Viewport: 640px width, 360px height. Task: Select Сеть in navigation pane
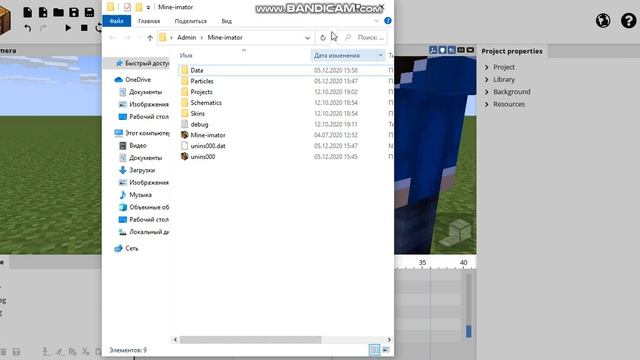pos(131,248)
